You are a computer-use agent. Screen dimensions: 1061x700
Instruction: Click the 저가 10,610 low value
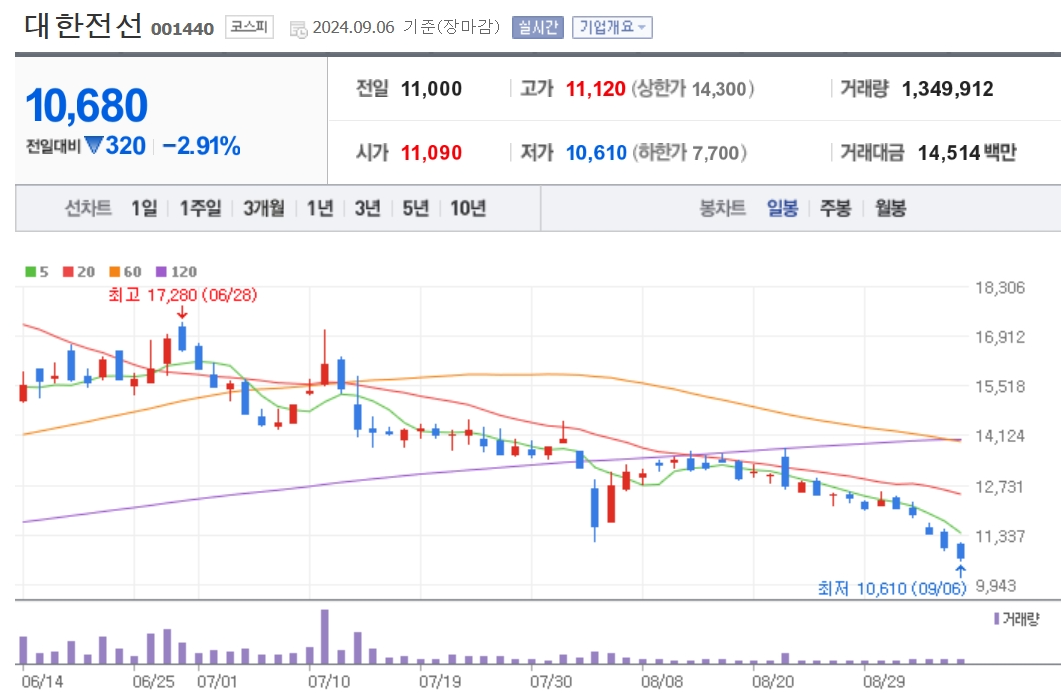point(596,152)
